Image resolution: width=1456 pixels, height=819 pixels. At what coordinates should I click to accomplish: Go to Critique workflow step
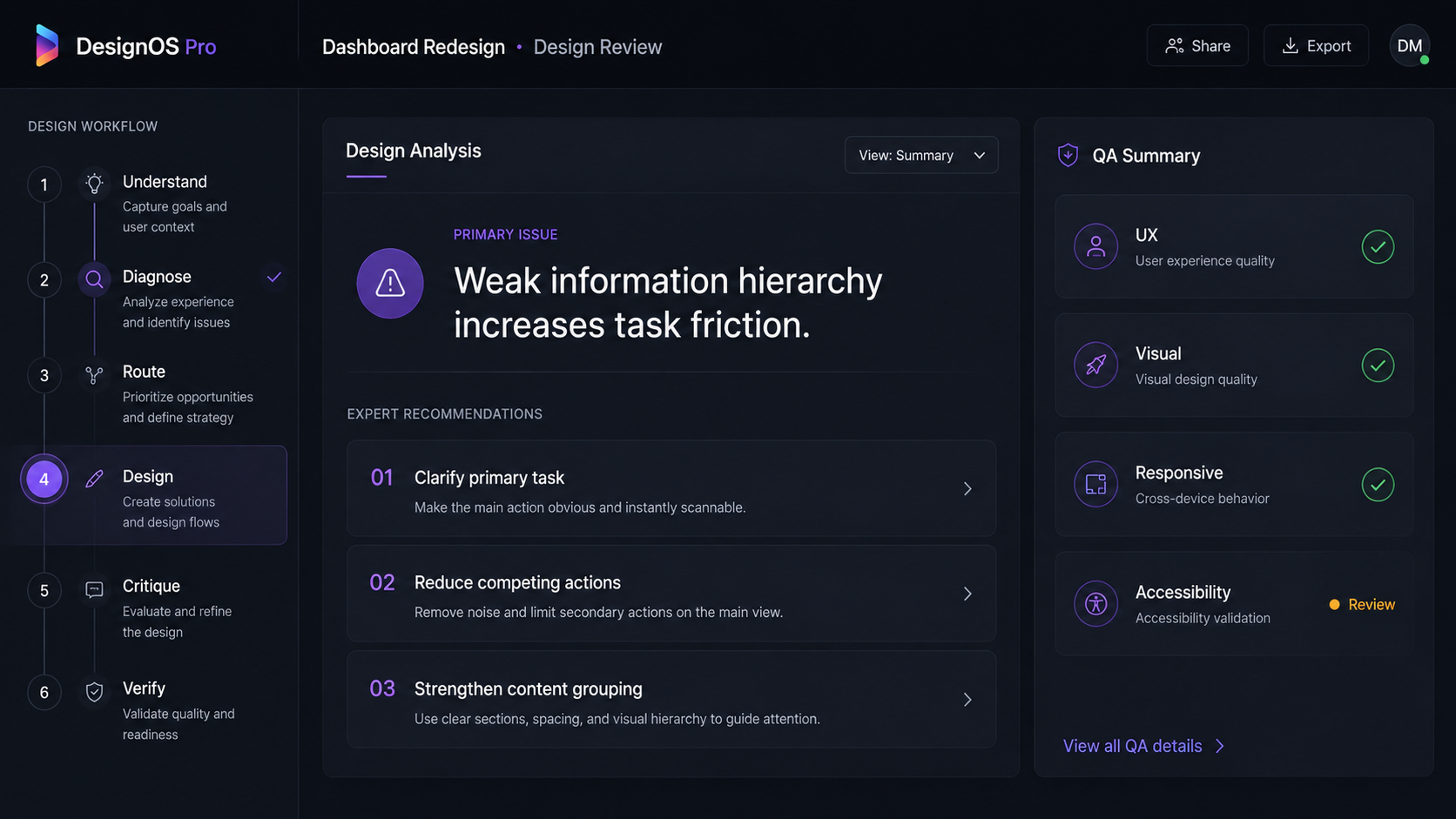point(152,586)
